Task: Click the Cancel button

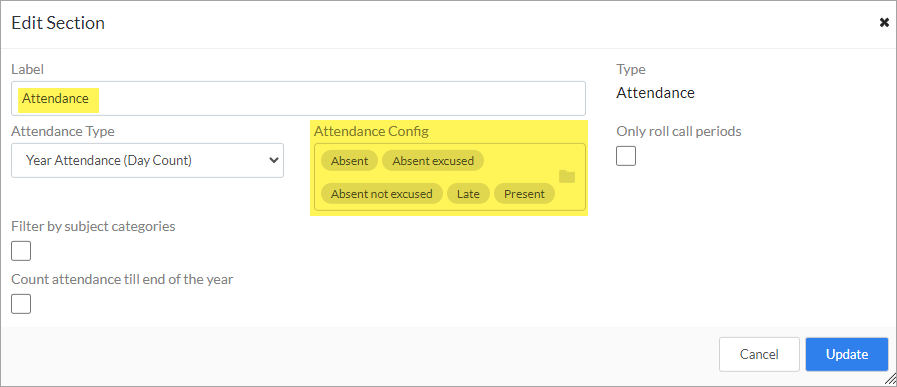Action: (759, 354)
